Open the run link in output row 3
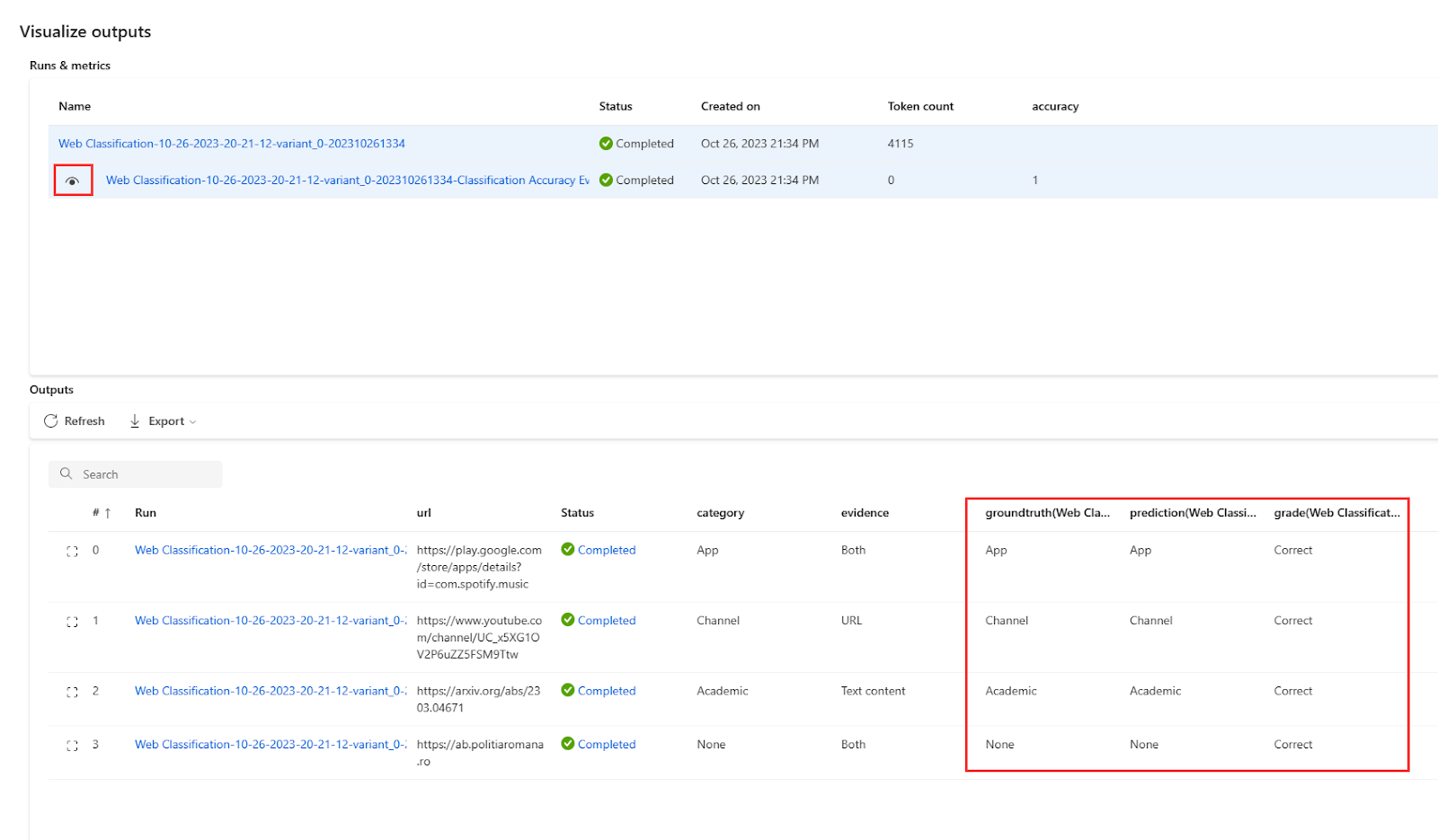The width and height of the screenshot is (1438, 840). [x=270, y=745]
